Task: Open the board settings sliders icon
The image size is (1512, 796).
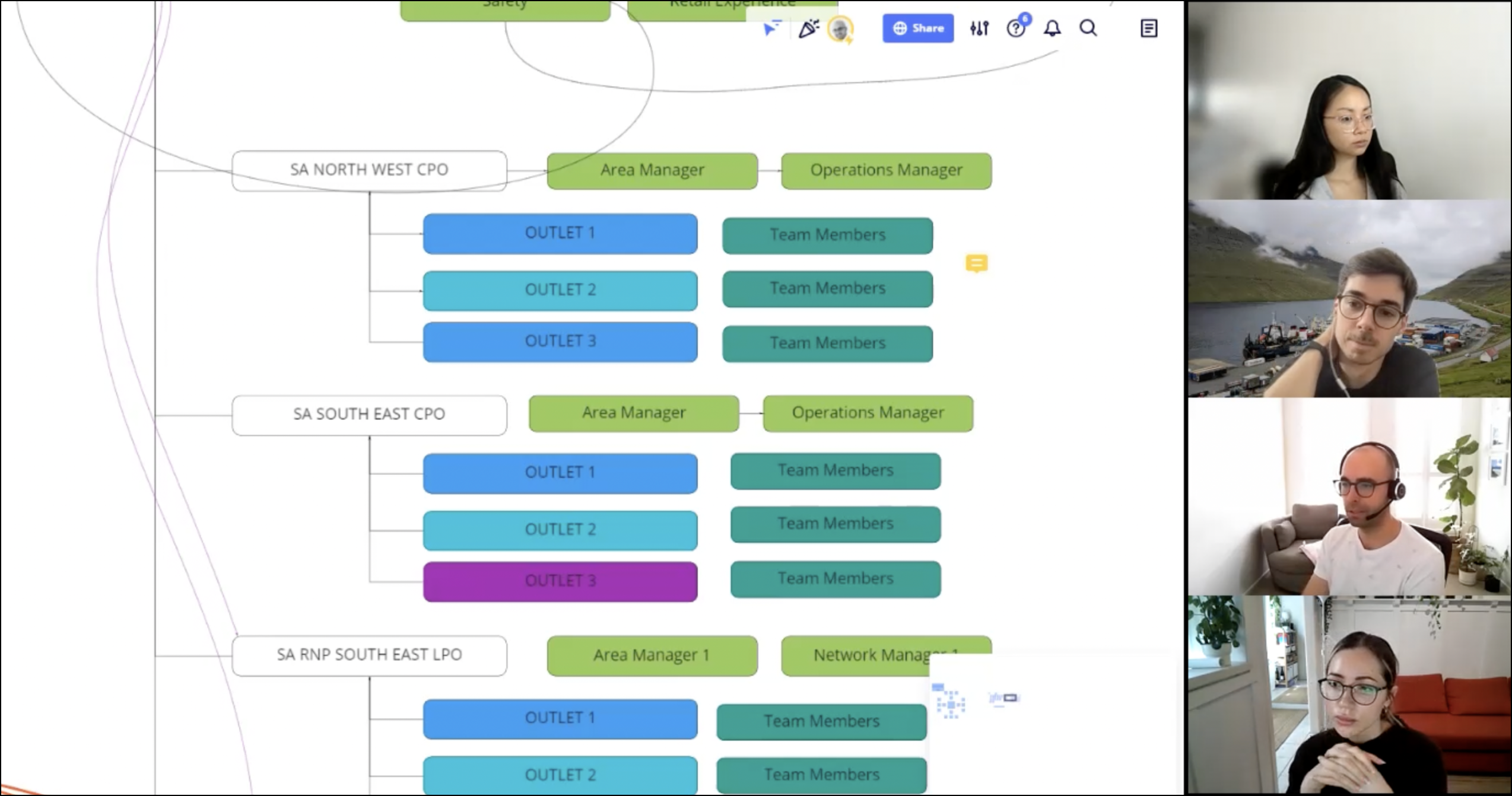Action: 979,28
